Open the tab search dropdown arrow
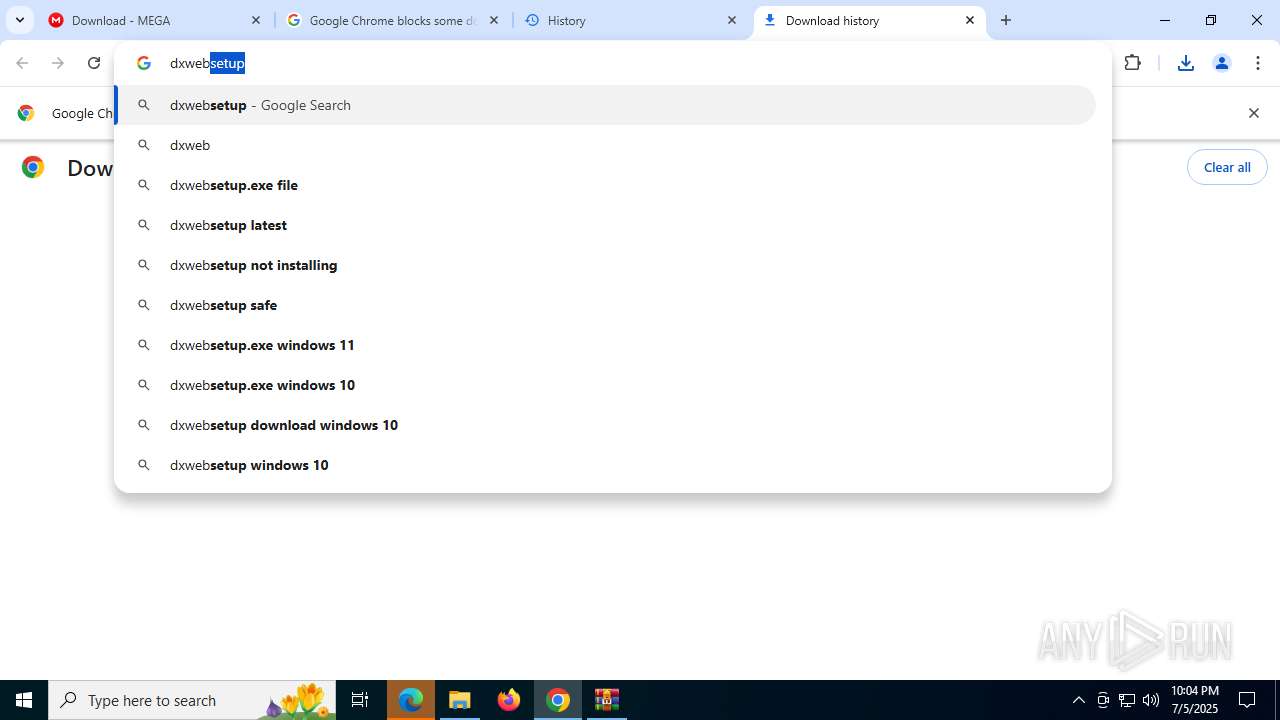This screenshot has width=1280, height=720. 20,20
